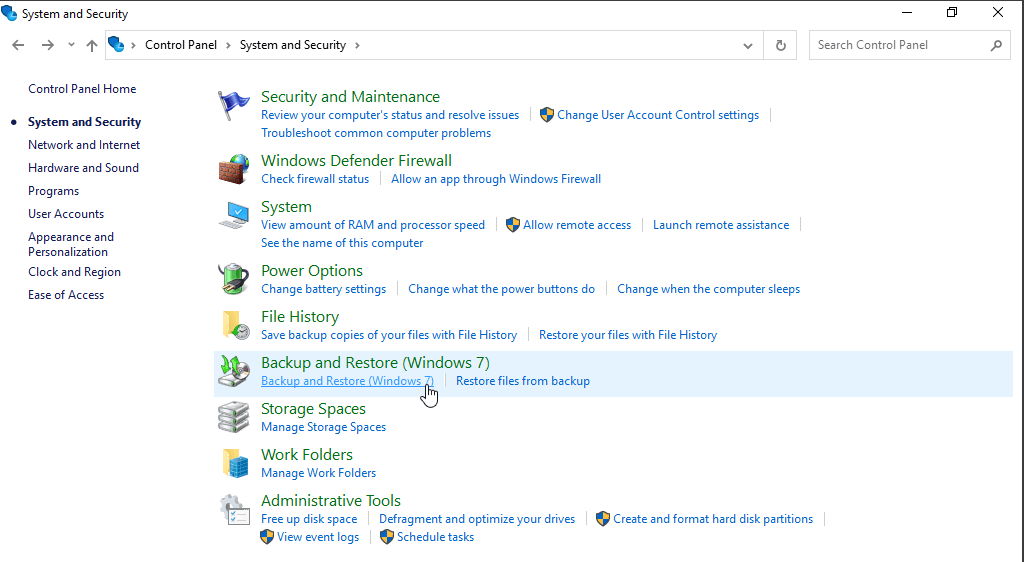Open Troubleshoot common computer problems
Image resolution: width=1024 pixels, height=562 pixels.
pyautogui.click(x=376, y=133)
